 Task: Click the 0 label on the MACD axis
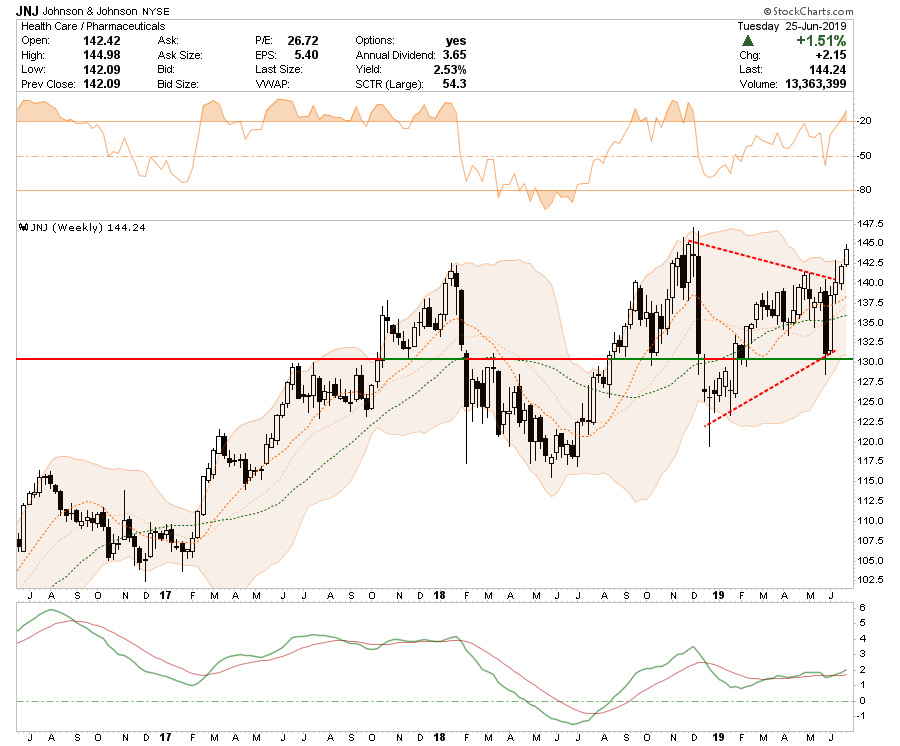(x=863, y=701)
